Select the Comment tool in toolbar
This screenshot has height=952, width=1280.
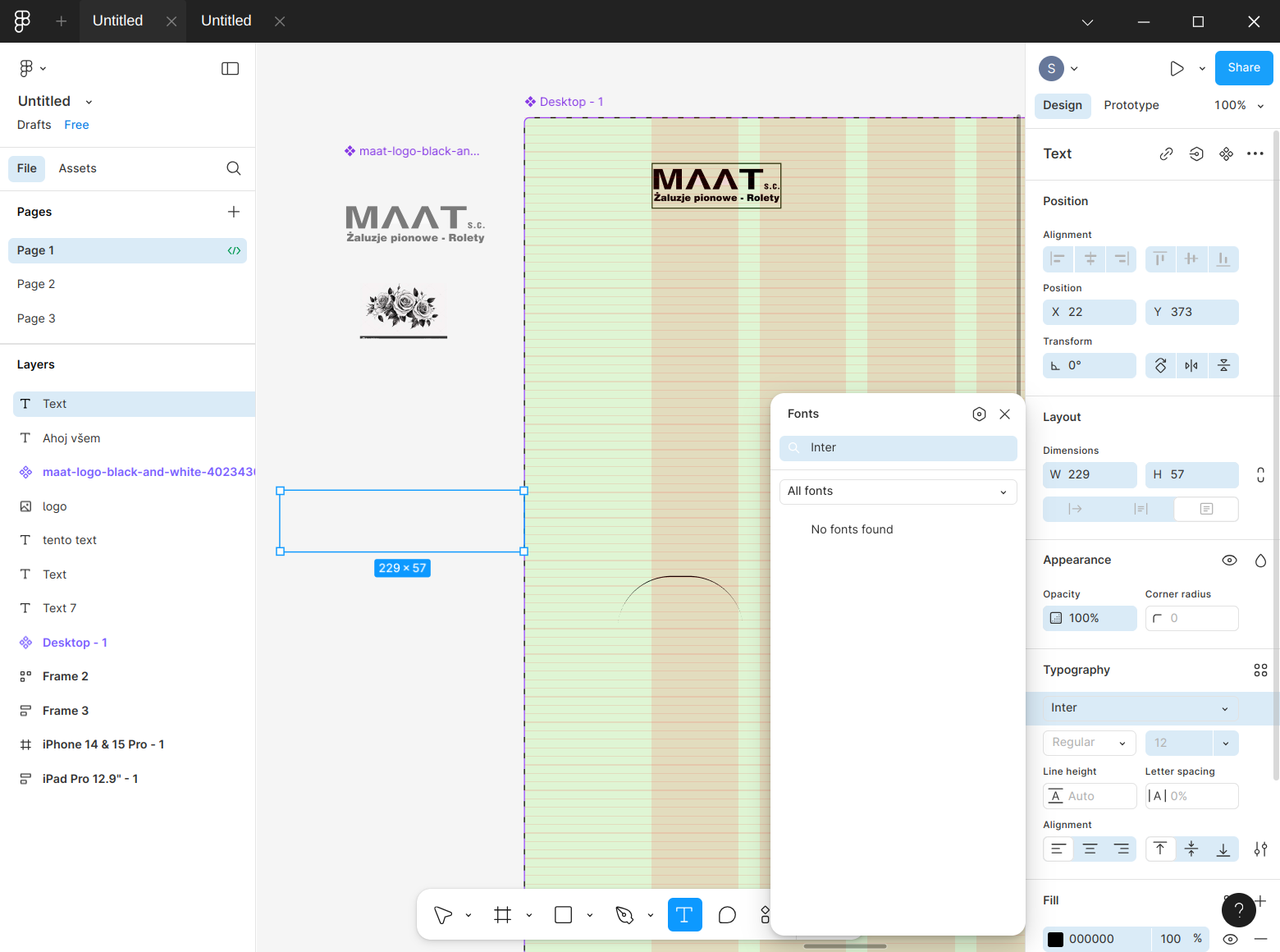point(727,915)
